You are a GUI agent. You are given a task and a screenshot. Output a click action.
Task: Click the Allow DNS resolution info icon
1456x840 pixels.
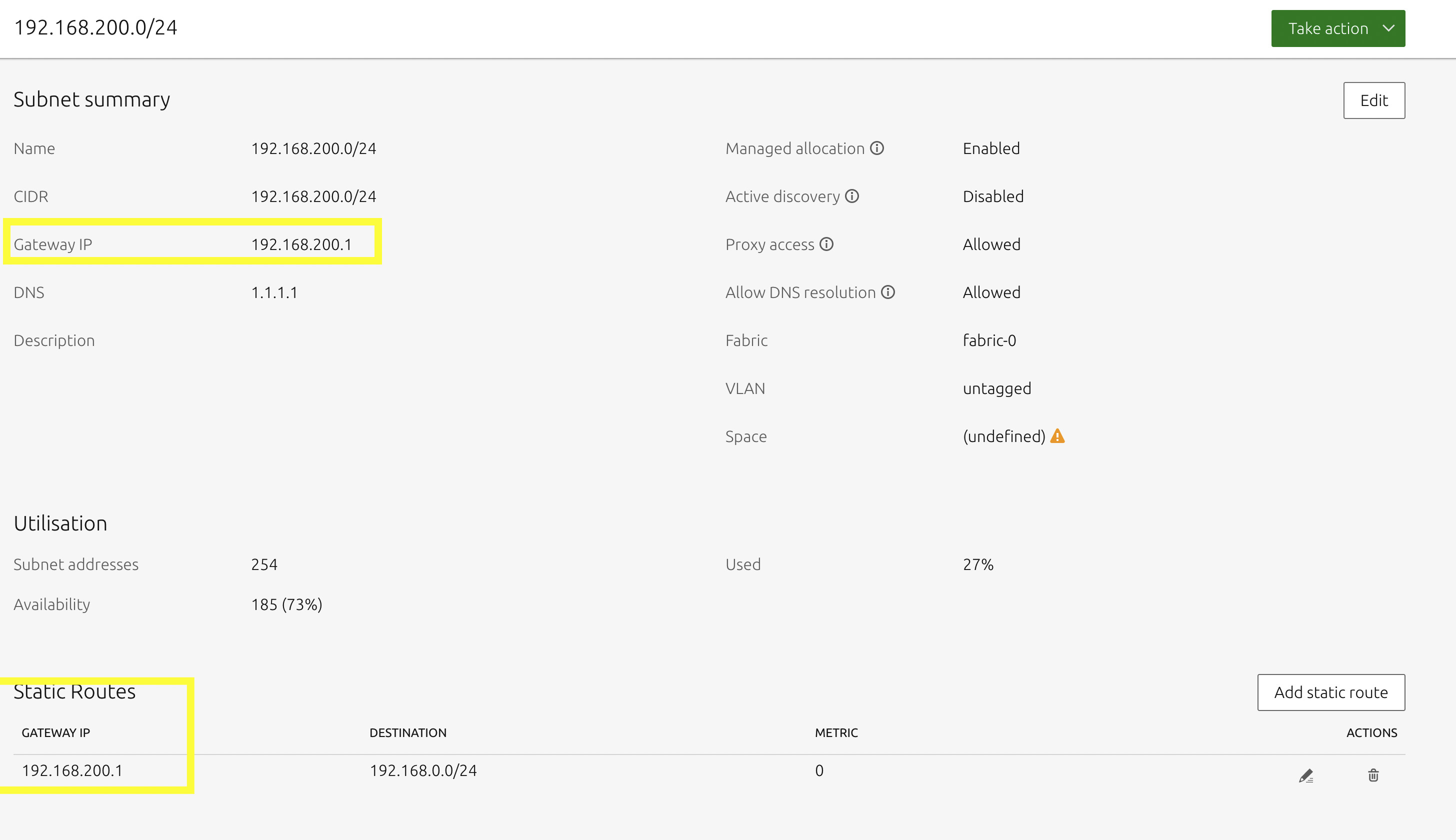tap(888, 292)
